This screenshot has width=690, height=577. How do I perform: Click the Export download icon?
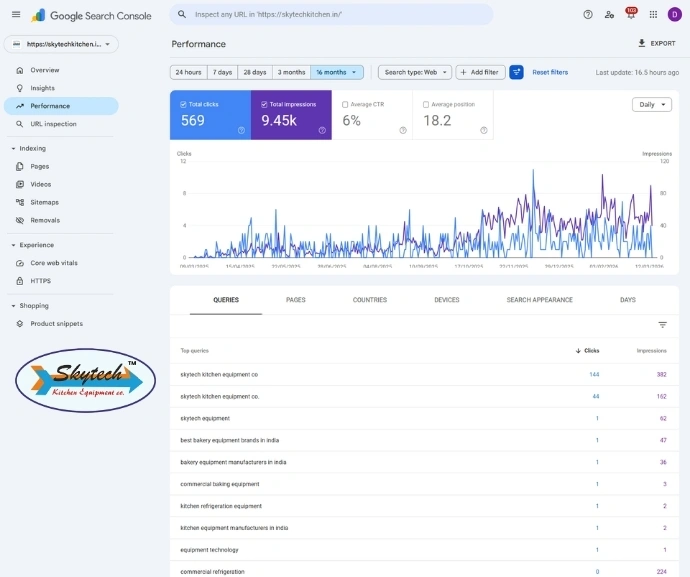coord(642,44)
